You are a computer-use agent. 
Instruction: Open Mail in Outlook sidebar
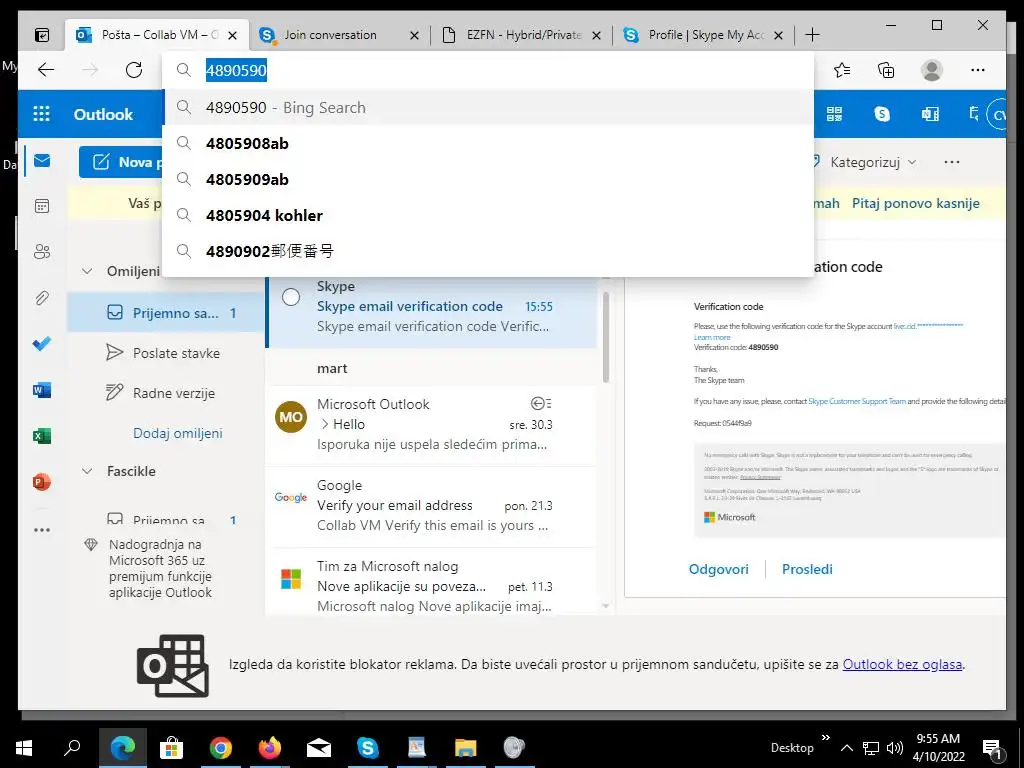pos(42,161)
